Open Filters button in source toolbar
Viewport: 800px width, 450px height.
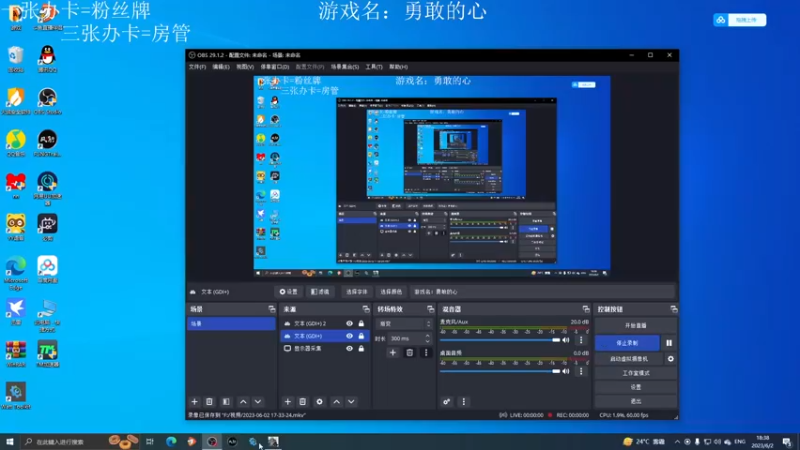pos(320,292)
